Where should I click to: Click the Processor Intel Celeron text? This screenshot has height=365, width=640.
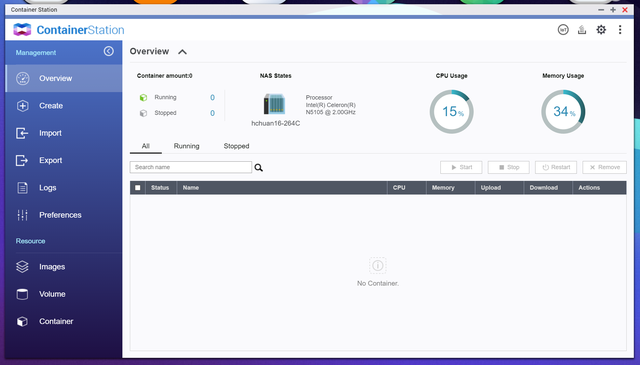[x=331, y=105]
